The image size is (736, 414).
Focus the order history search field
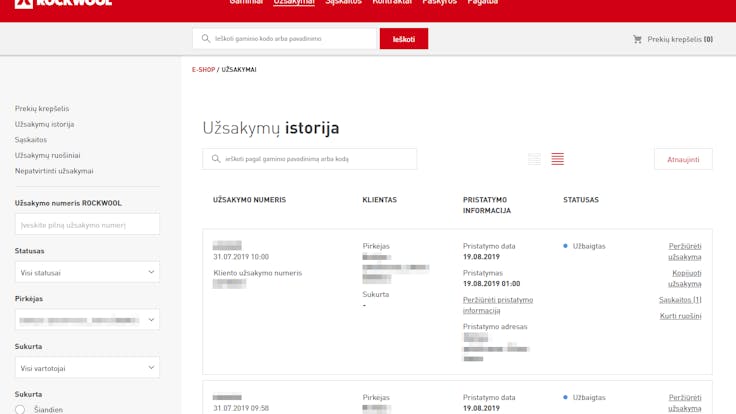tap(310, 159)
